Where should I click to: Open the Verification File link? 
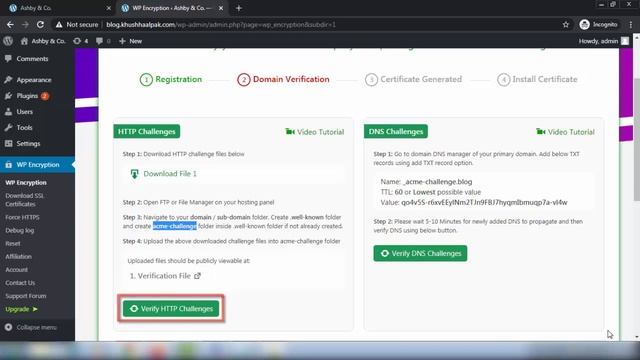(x=164, y=276)
